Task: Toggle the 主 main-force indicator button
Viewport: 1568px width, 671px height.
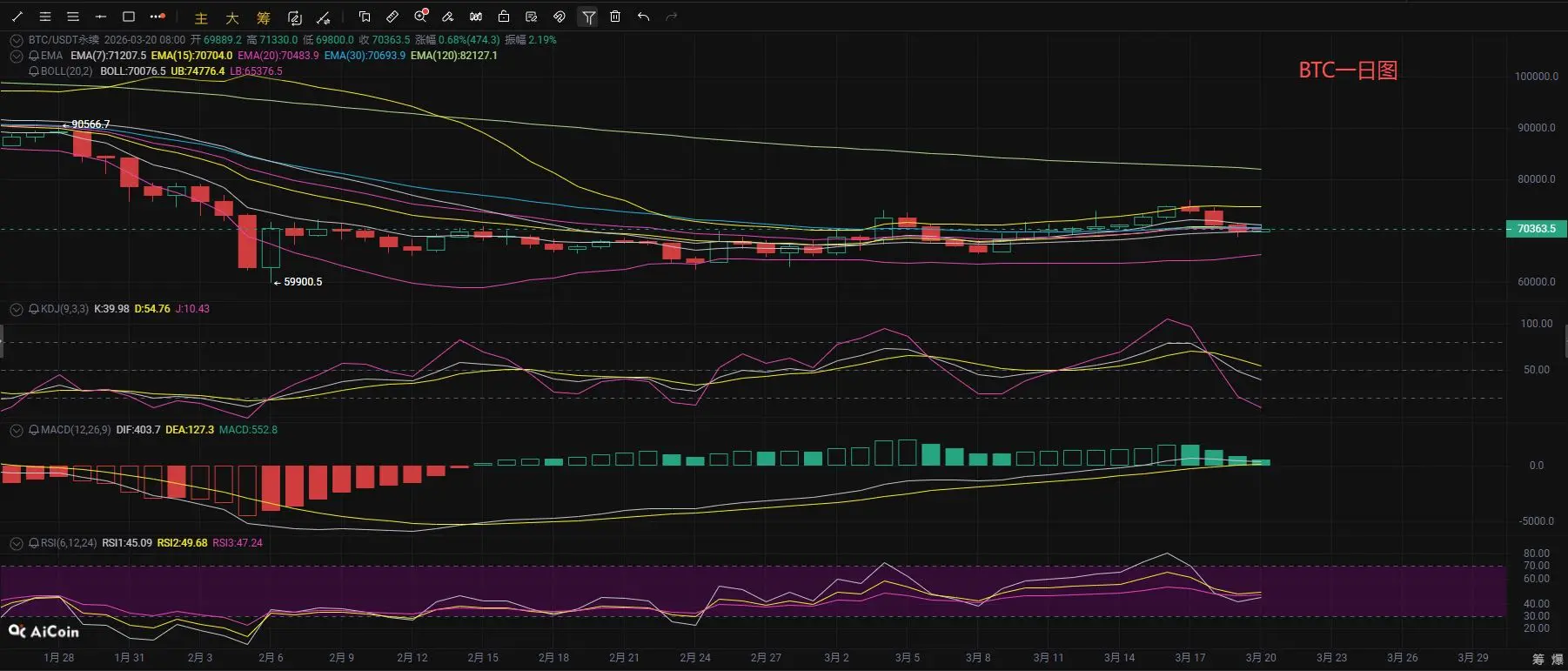Action: (x=201, y=17)
